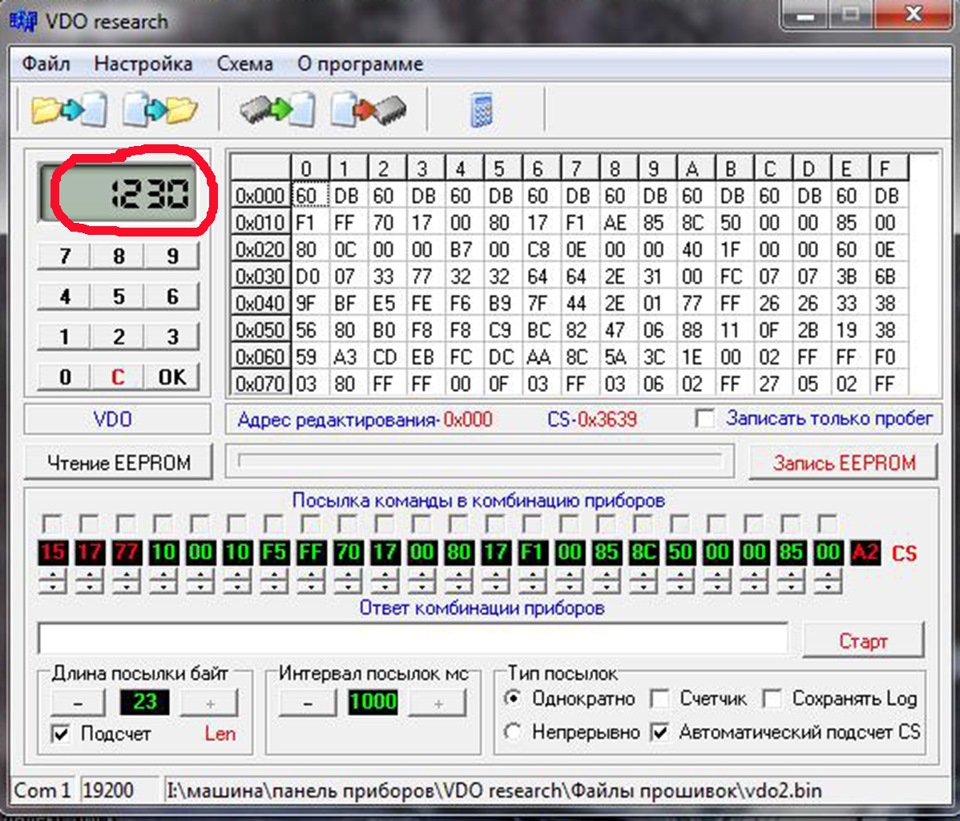Increase send interval with plus button
The image size is (960, 821).
[x=438, y=703]
